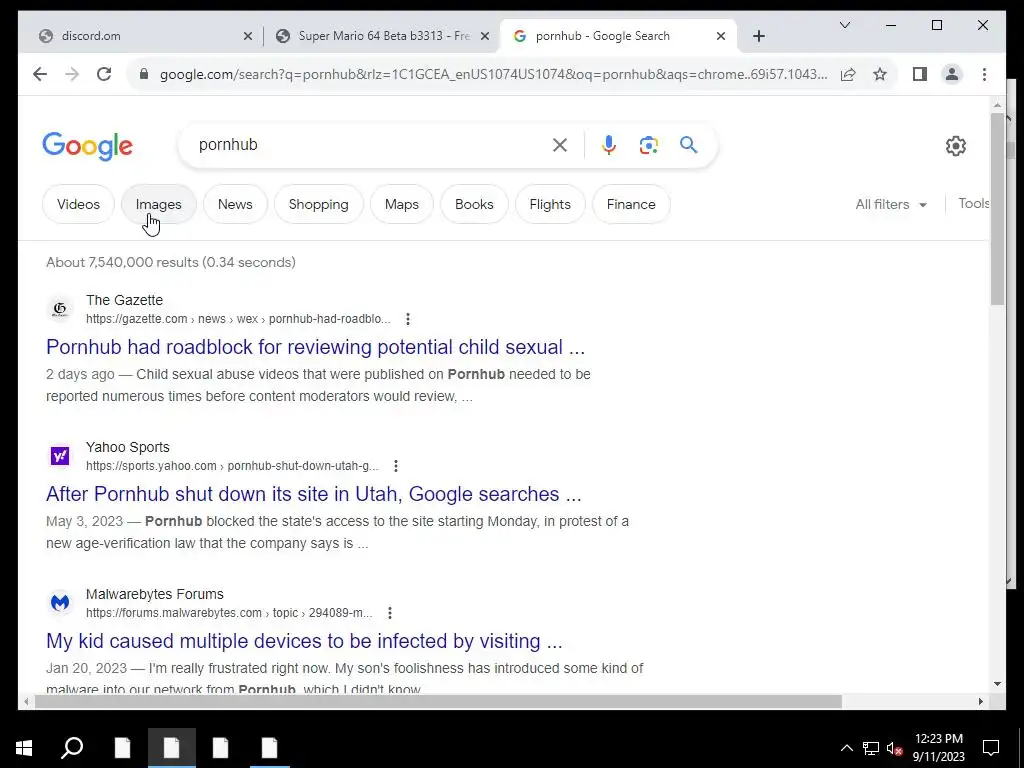Open the Chrome three-dot menu
The height and width of the screenshot is (768, 1024).
tap(984, 74)
